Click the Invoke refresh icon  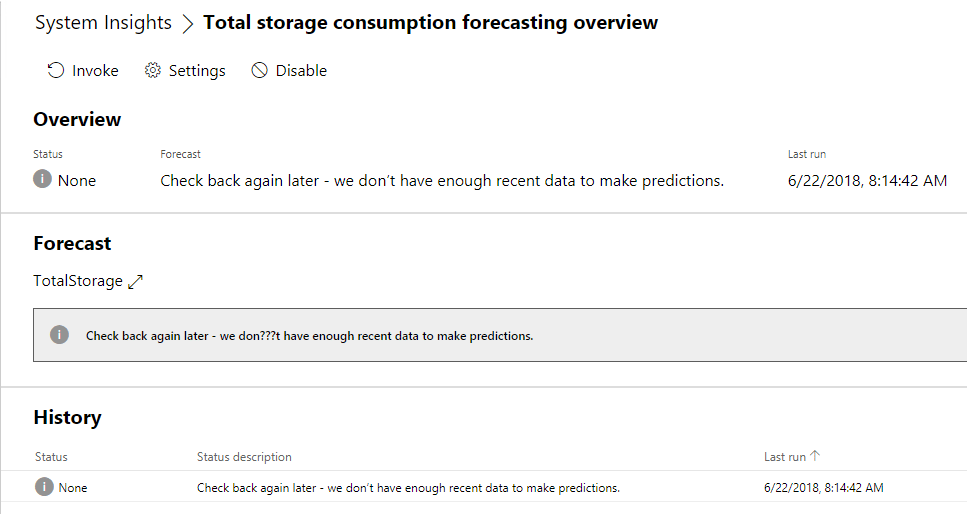pos(56,70)
